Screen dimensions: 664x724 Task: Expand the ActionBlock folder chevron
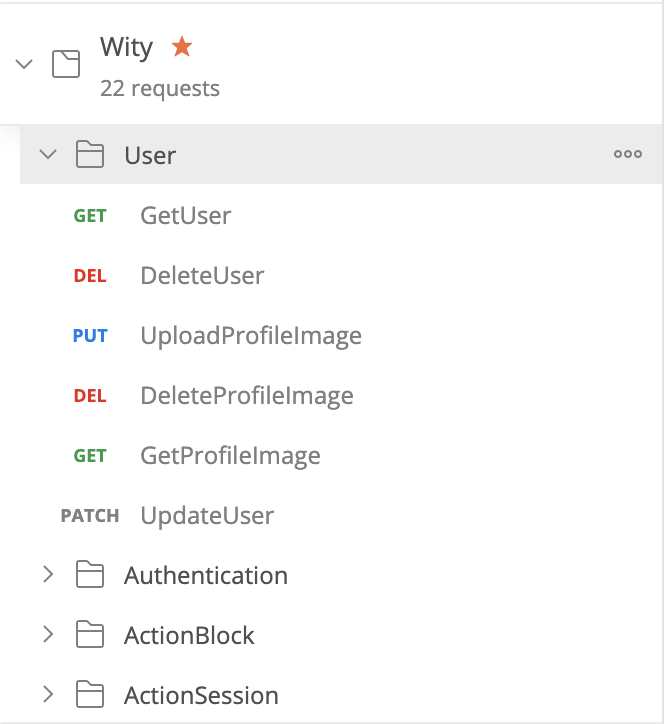pyautogui.click(x=48, y=634)
